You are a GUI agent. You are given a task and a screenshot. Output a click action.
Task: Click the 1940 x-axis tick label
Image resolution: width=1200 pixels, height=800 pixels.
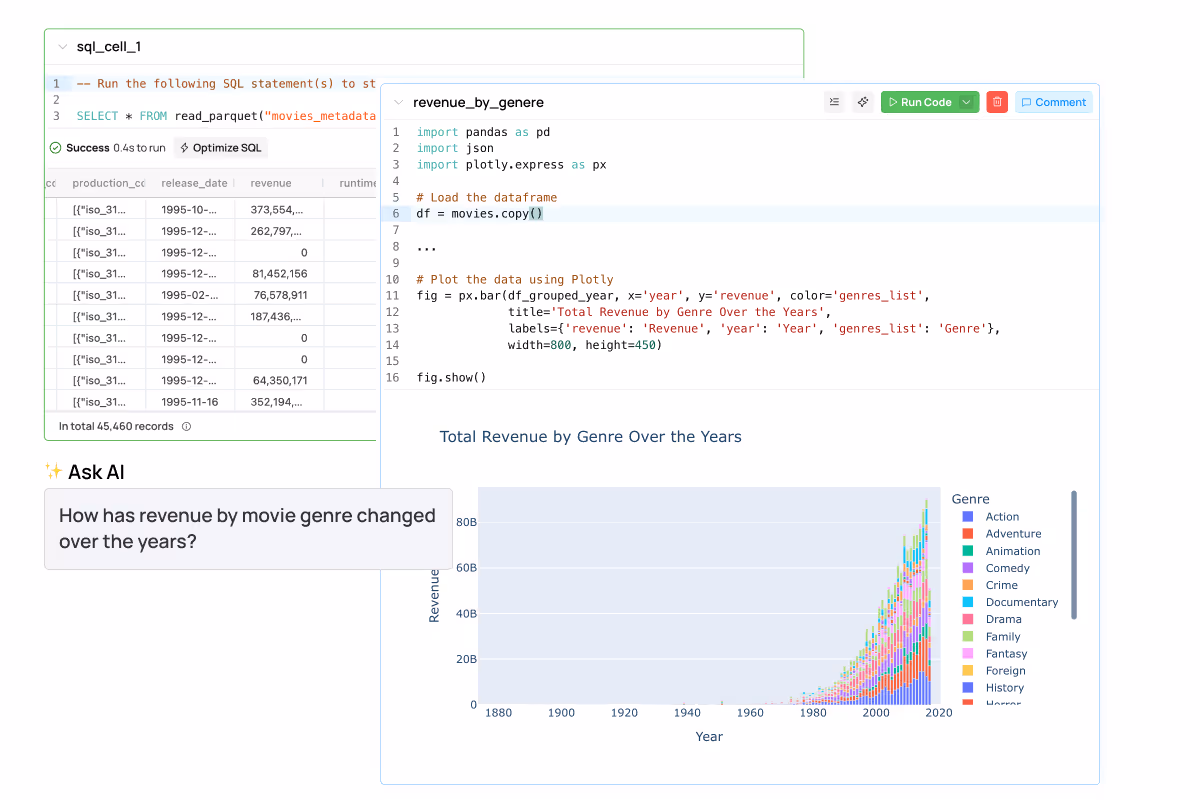click(688, 713)
